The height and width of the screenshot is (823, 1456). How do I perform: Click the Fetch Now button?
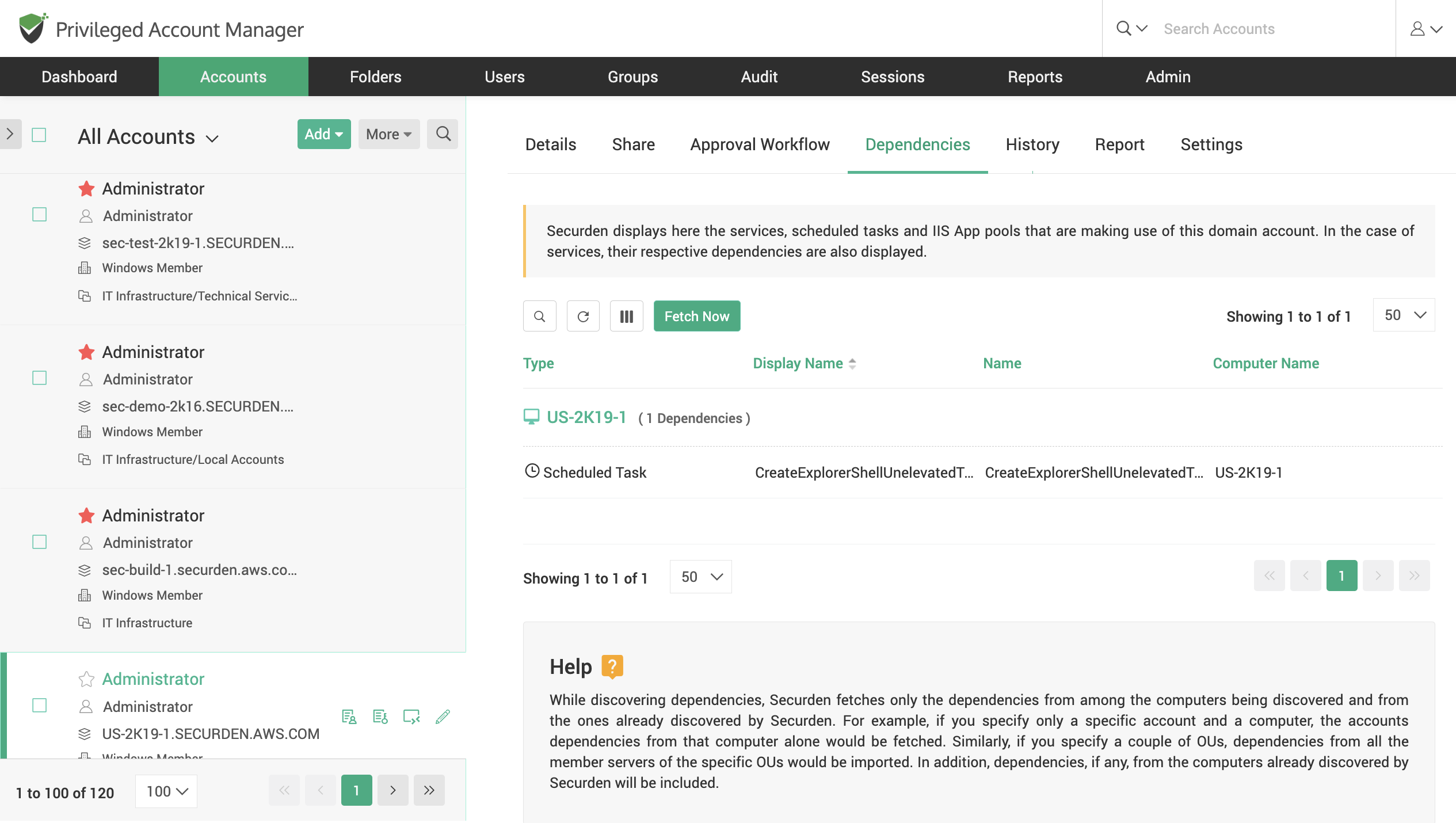click(697, 316)
